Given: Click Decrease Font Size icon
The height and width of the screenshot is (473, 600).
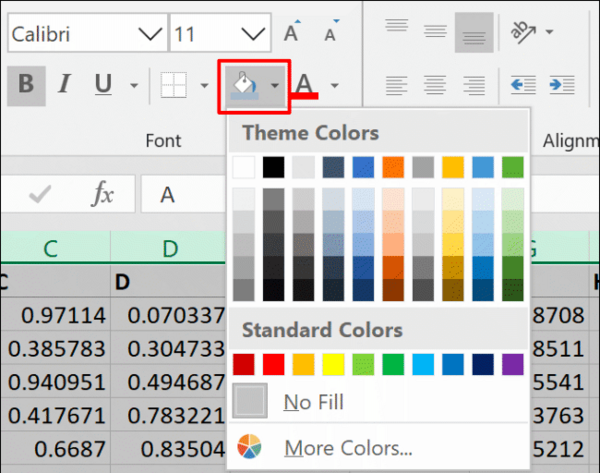Looking at the screenshot, I should pos(331,31).
